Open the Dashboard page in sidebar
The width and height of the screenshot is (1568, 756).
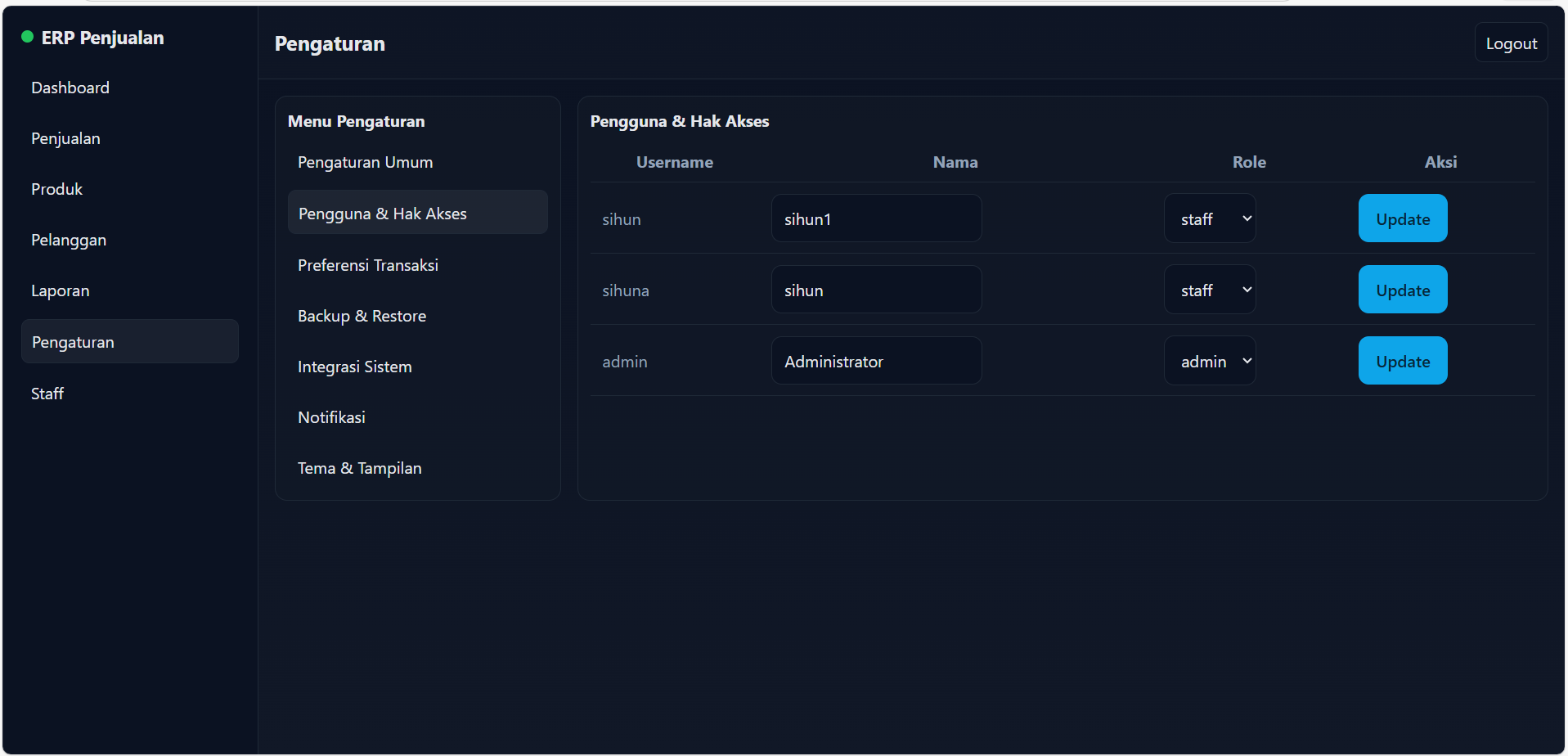pos(70,88)
